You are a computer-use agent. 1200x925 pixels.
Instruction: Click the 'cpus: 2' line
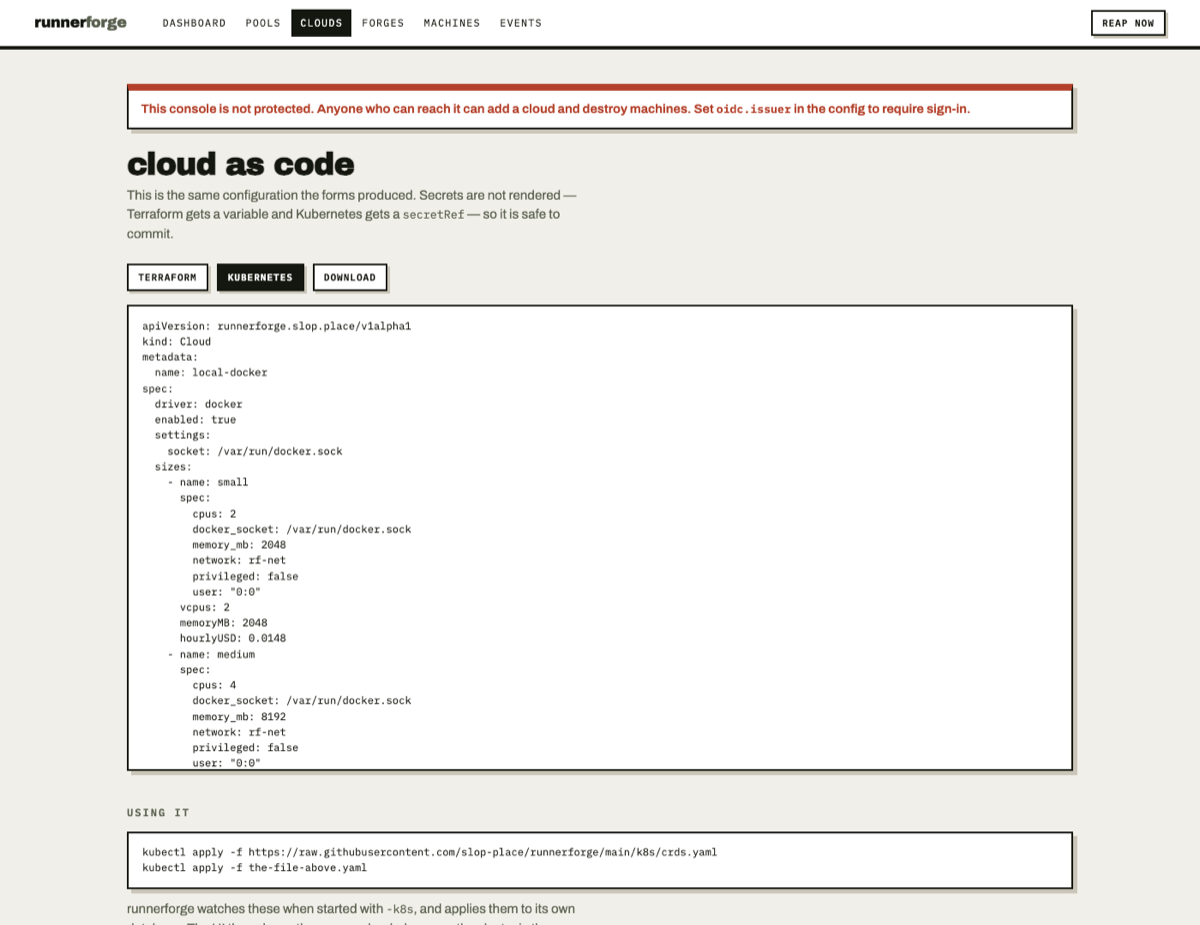215,514
